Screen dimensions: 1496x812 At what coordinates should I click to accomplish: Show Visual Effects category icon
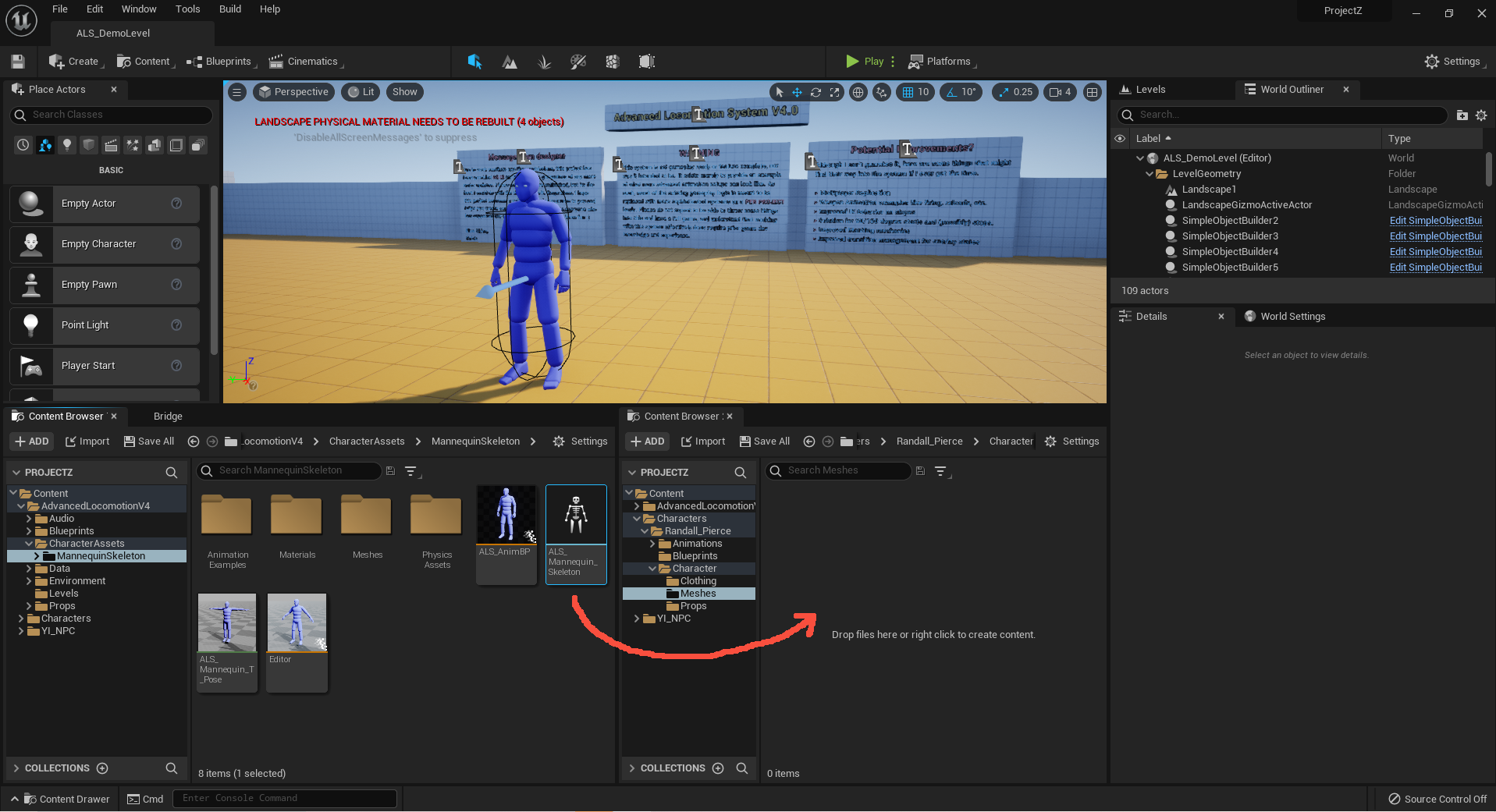(x=133, y=145)
